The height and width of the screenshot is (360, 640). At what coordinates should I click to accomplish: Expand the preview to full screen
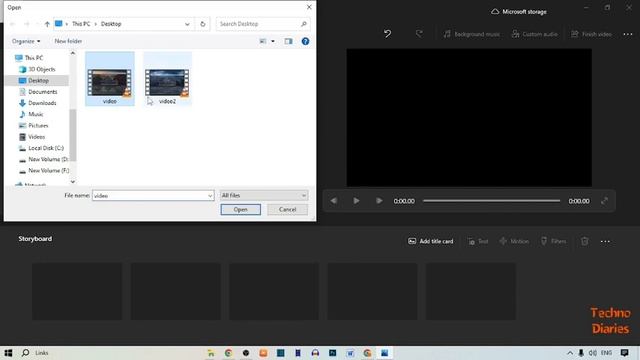click(x=604, y=201)
